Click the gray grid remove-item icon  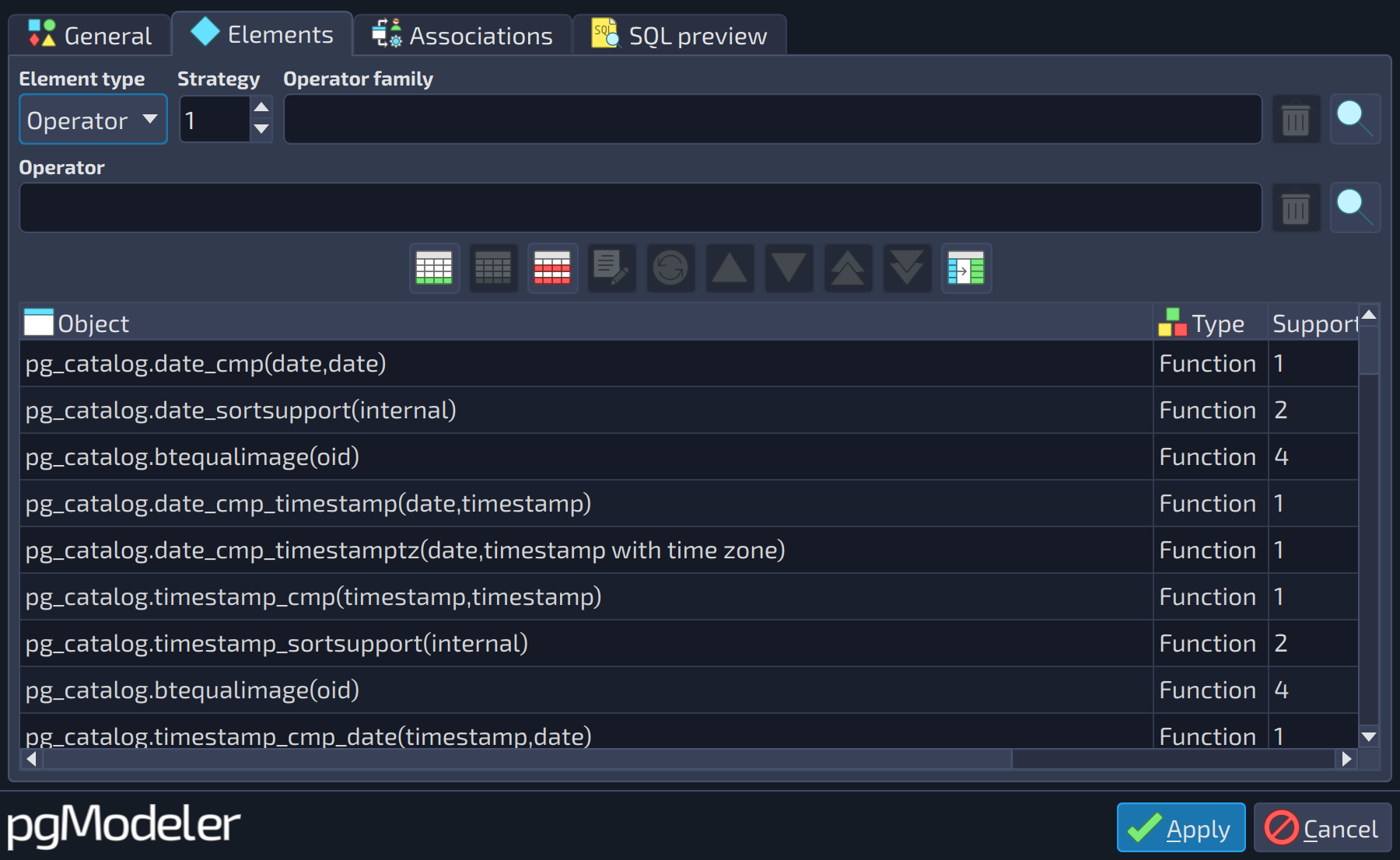pos(493,268)
